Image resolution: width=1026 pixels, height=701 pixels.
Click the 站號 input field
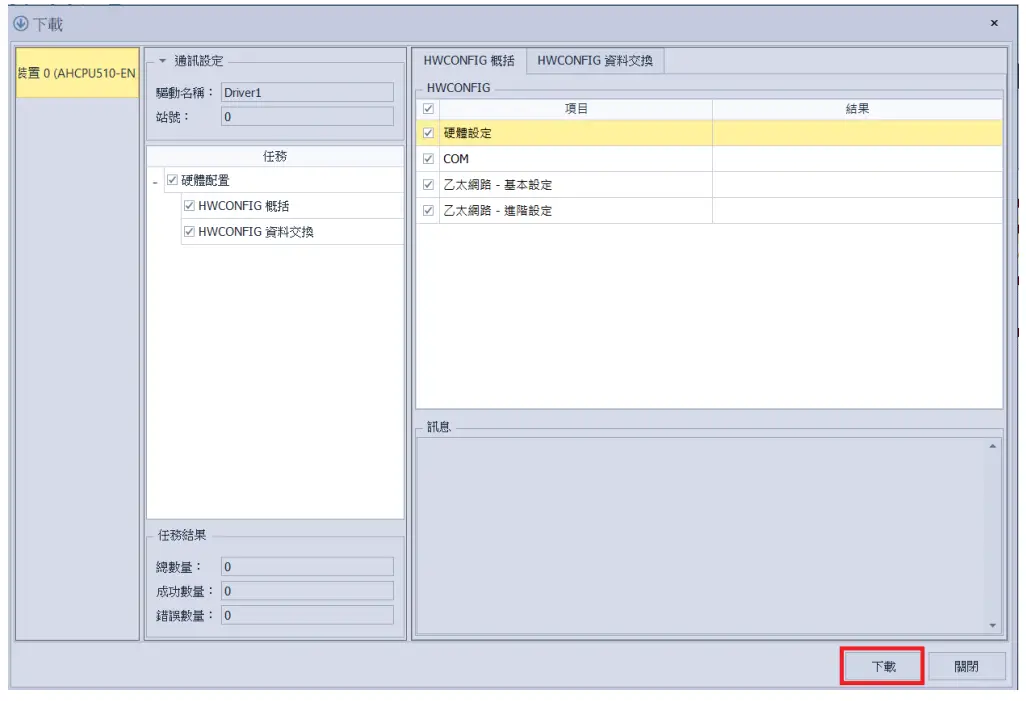pos(308,117)
